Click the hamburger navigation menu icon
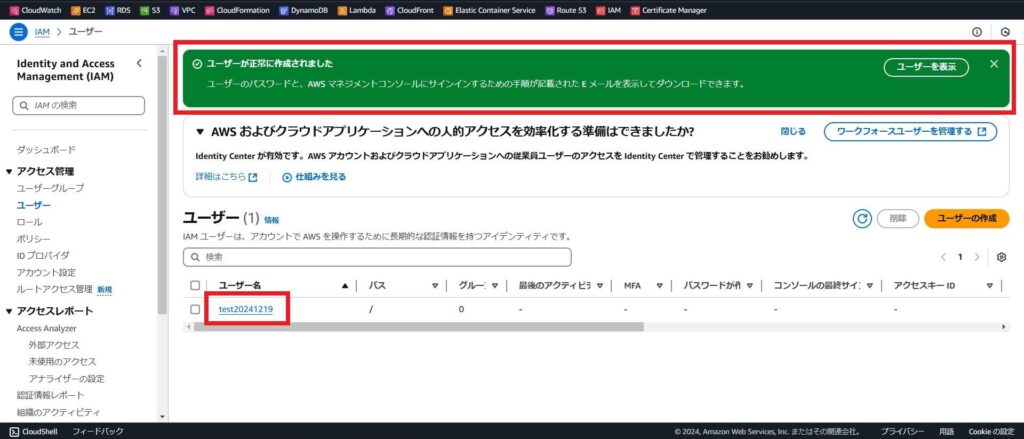Viewport: 1024px width, 439px height. click(x=18, y=32)
